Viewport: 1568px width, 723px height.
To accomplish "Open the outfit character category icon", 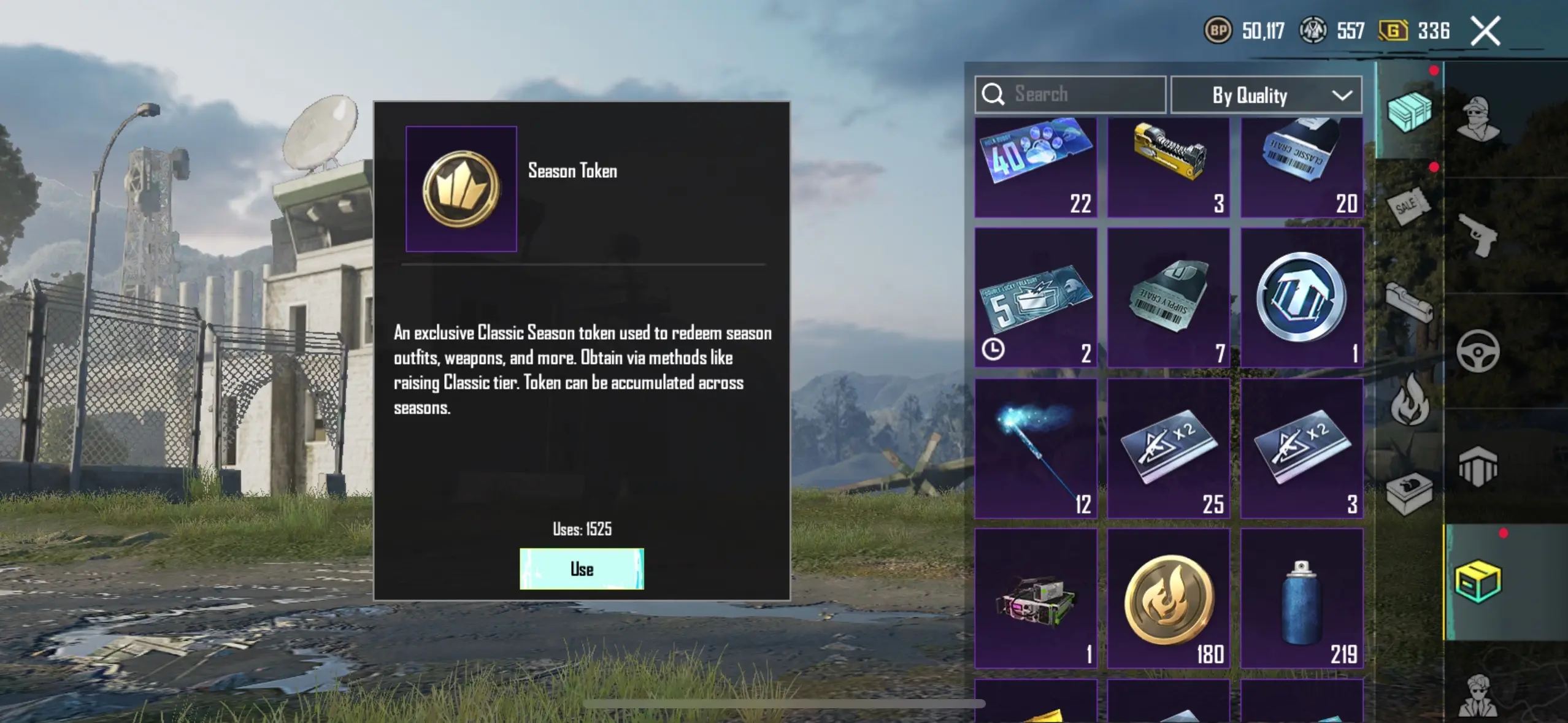I will click(1478, 118).
